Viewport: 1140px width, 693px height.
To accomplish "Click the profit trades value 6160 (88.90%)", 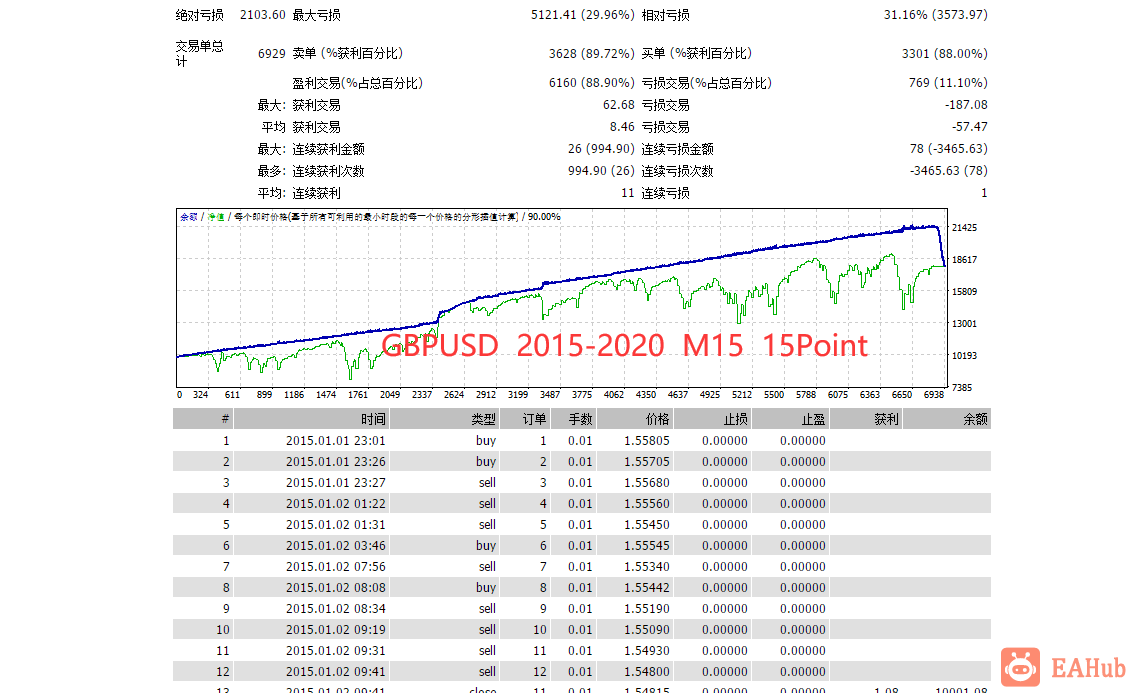I will point(592,83).
